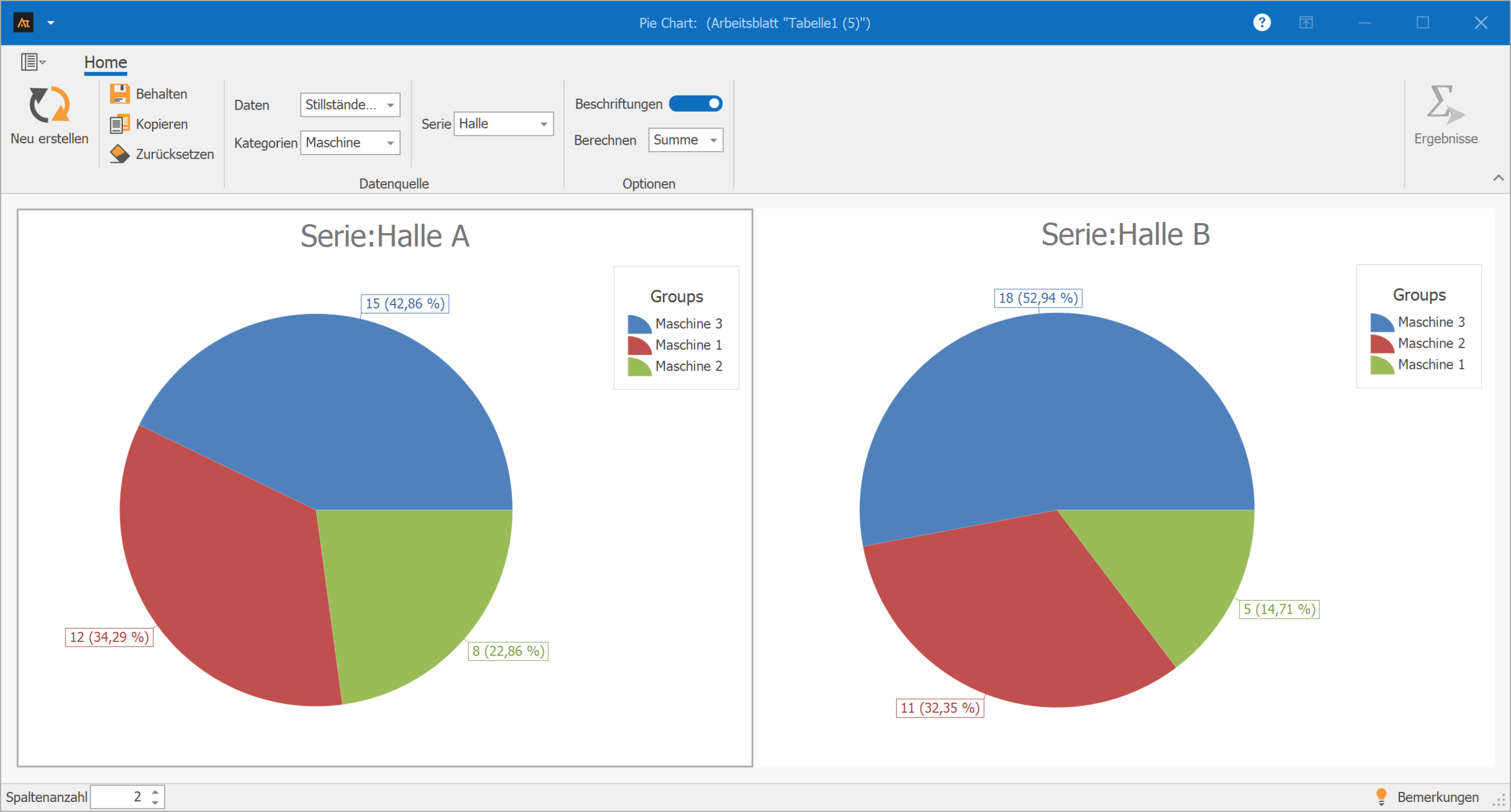Toggle the Beschriftungen switch off
Viewport: 1511px width, 812px height.
coord(695,104)
